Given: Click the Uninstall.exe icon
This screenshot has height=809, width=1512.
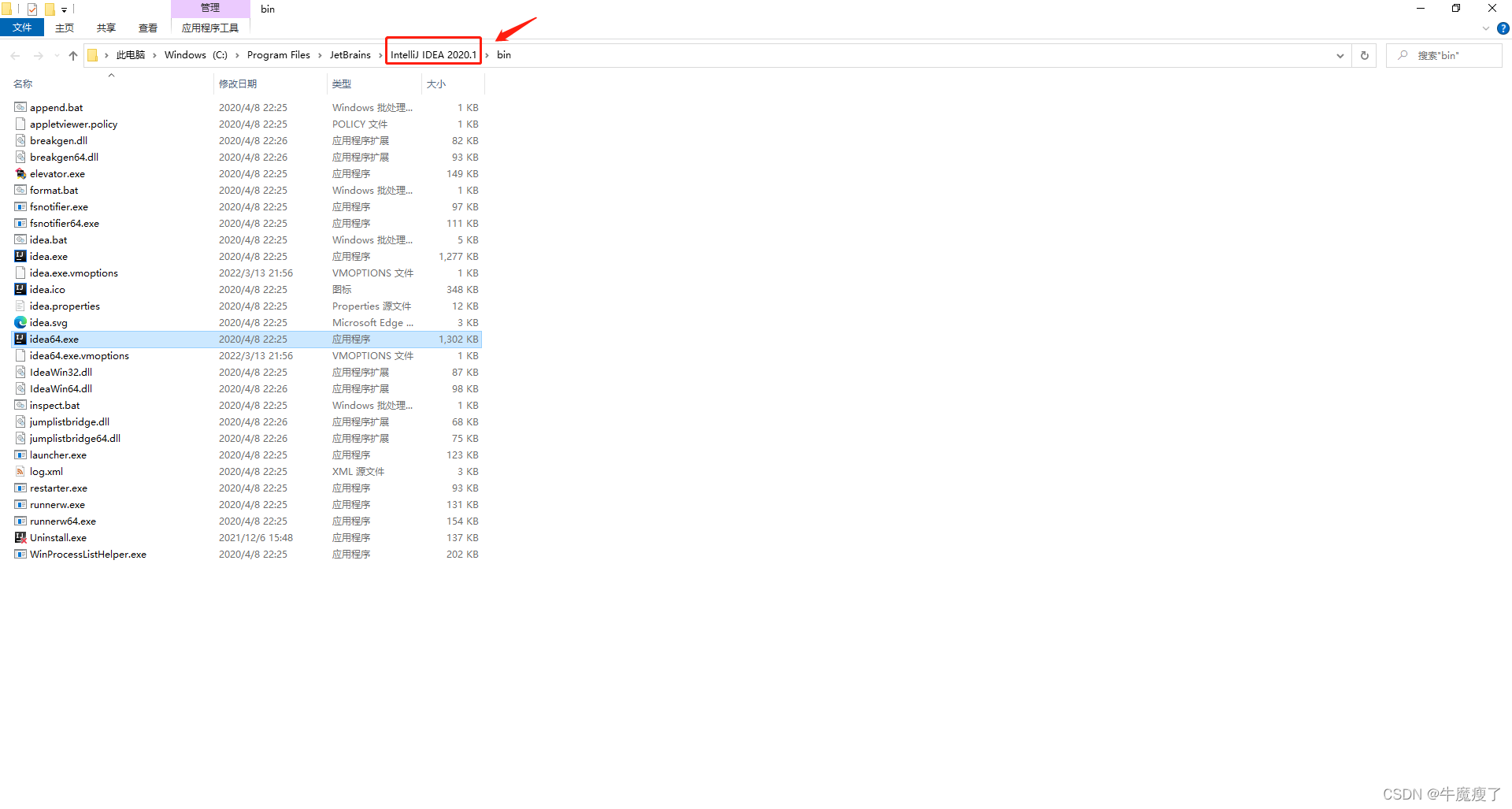Looking at the screenshot, I should pyautogui.click(x=20, y=537).
